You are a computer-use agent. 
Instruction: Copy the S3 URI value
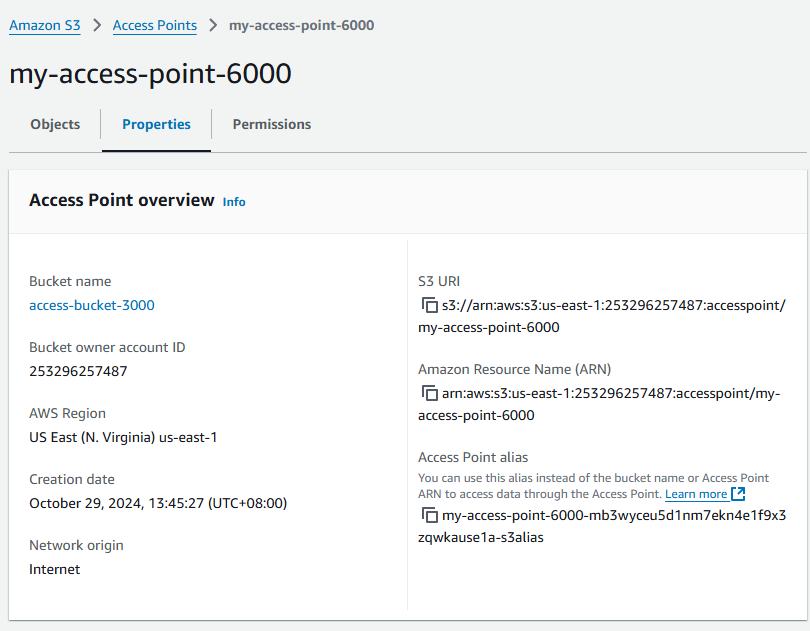point(430,304)
